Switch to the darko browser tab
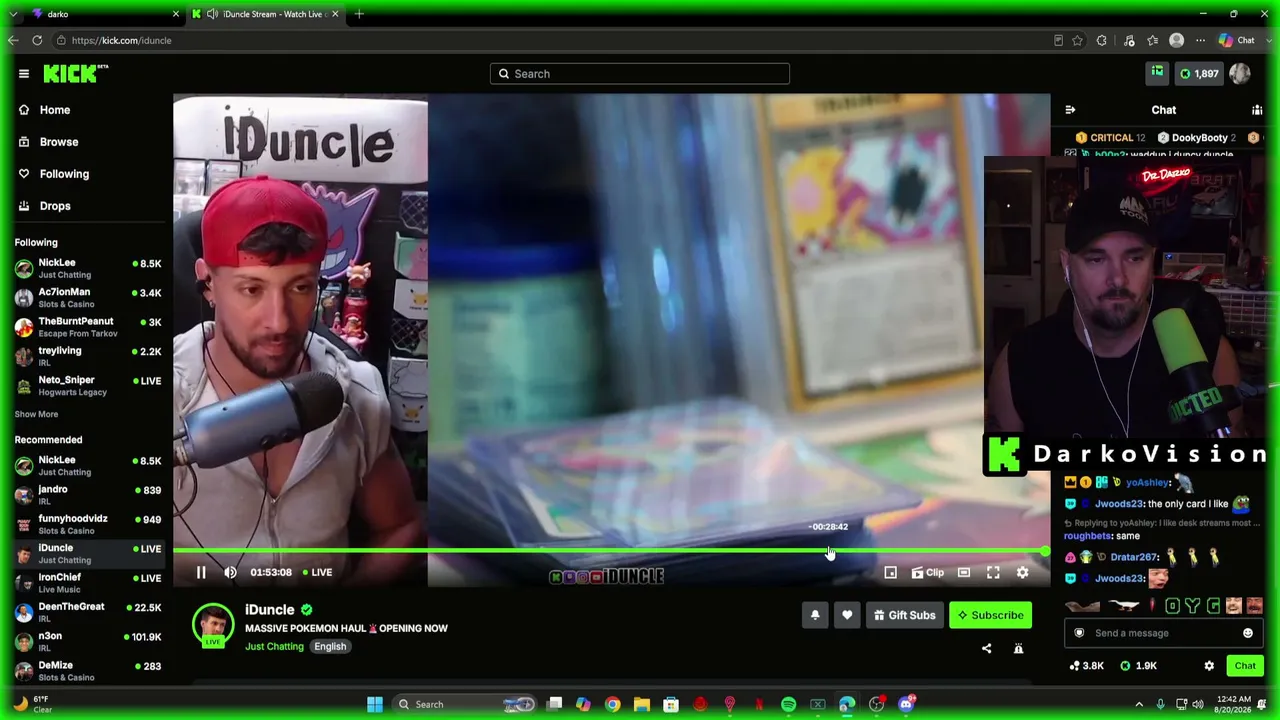The image size is (1280, 720). (x=105, y=14)
